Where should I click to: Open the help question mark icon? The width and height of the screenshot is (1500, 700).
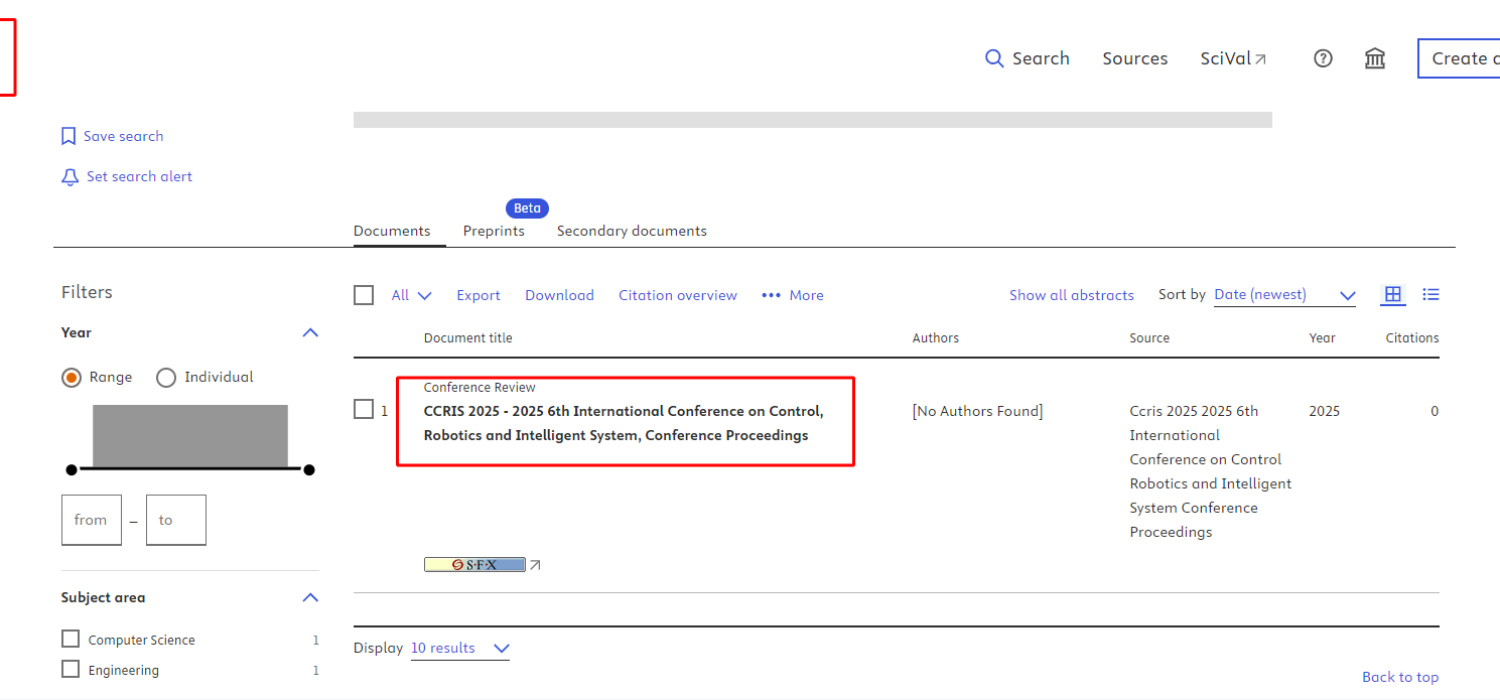click(x=1323, y=58)
